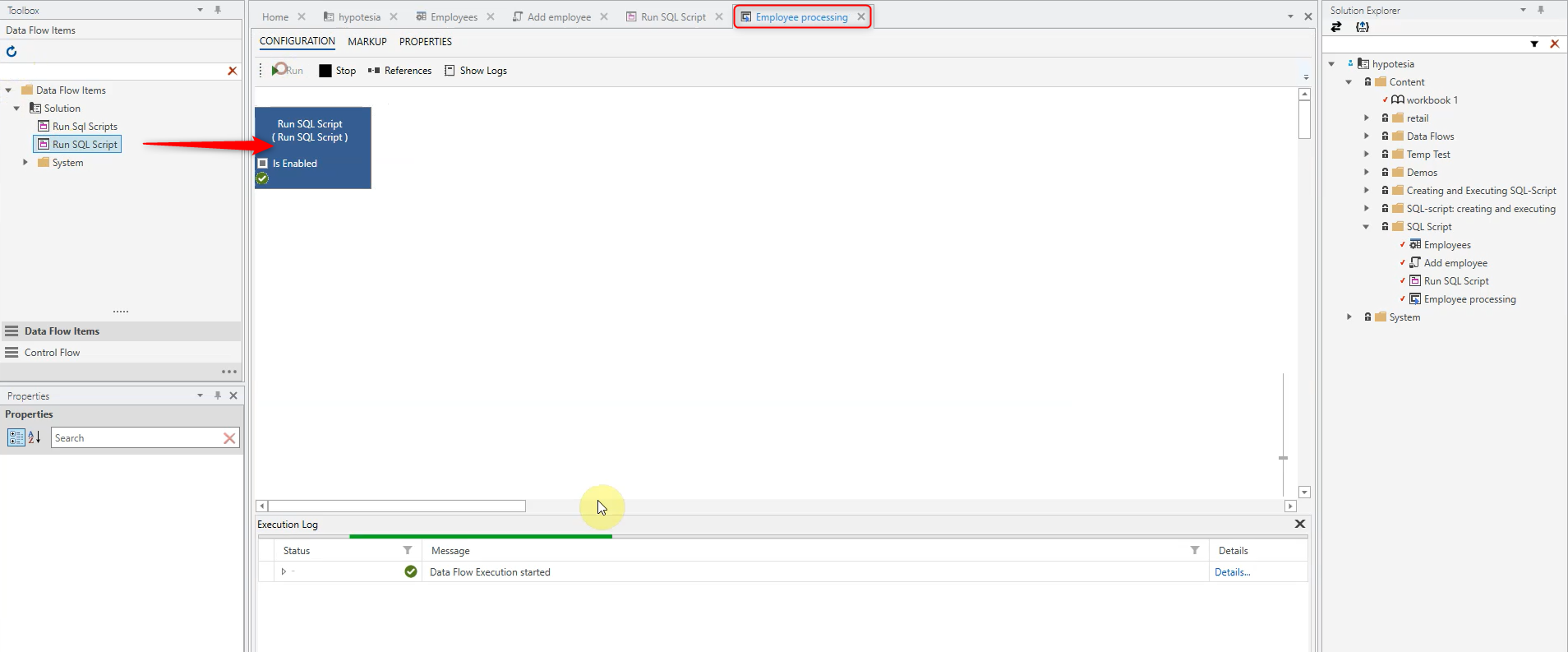Open References in the toolbar
The image size is (1568, 652).
pos(399,71)
